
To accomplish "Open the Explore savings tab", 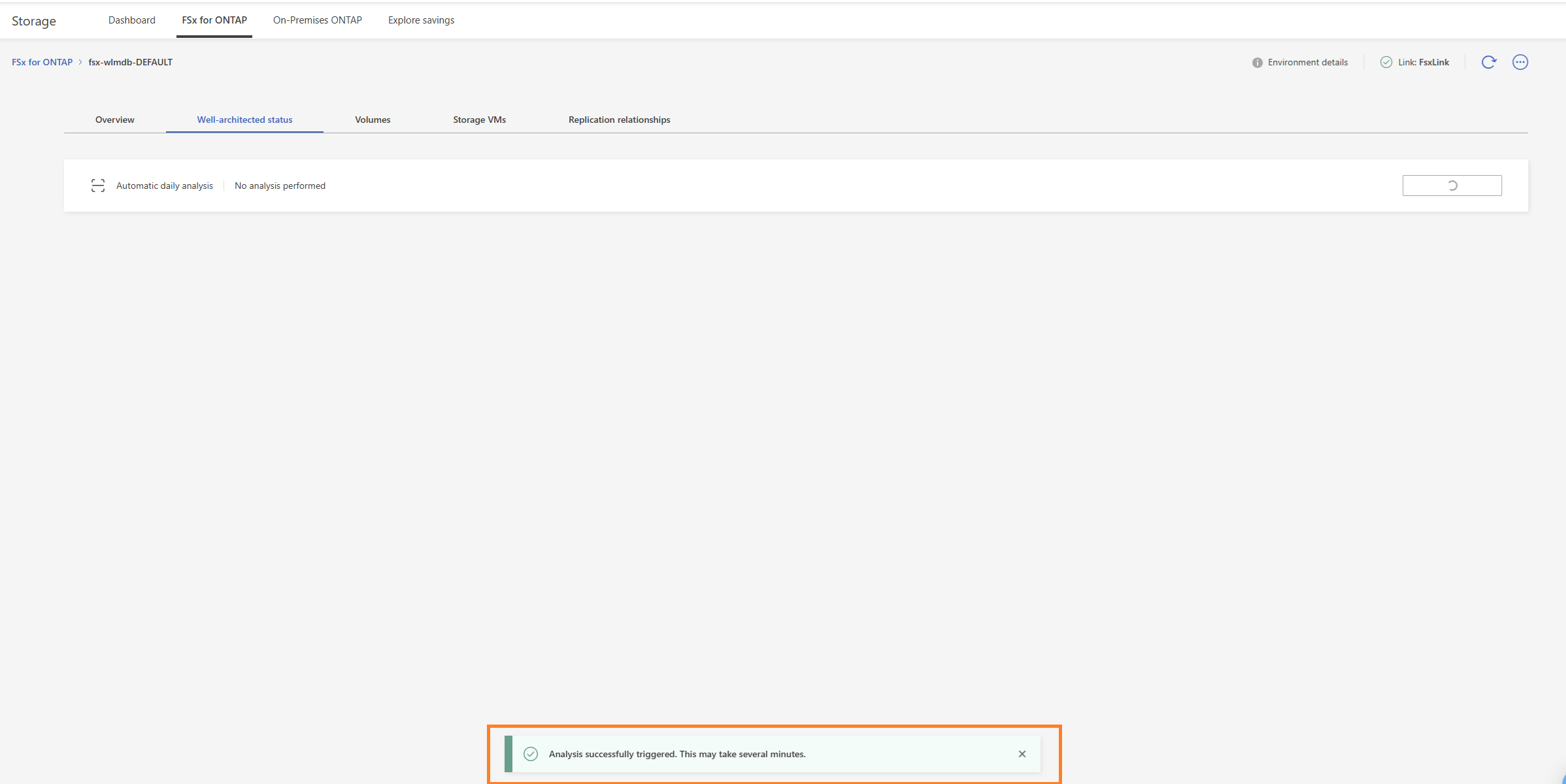I will coord(421,20).
